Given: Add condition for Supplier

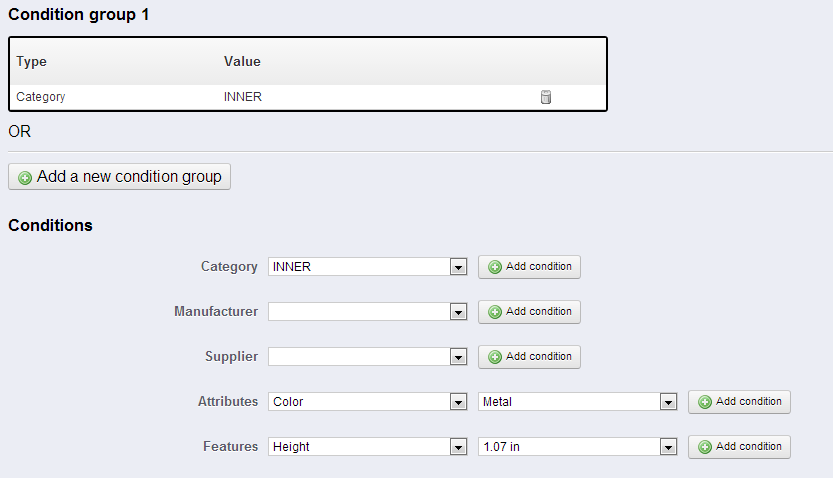Looking at the screenshot, I should pos(529,356).
